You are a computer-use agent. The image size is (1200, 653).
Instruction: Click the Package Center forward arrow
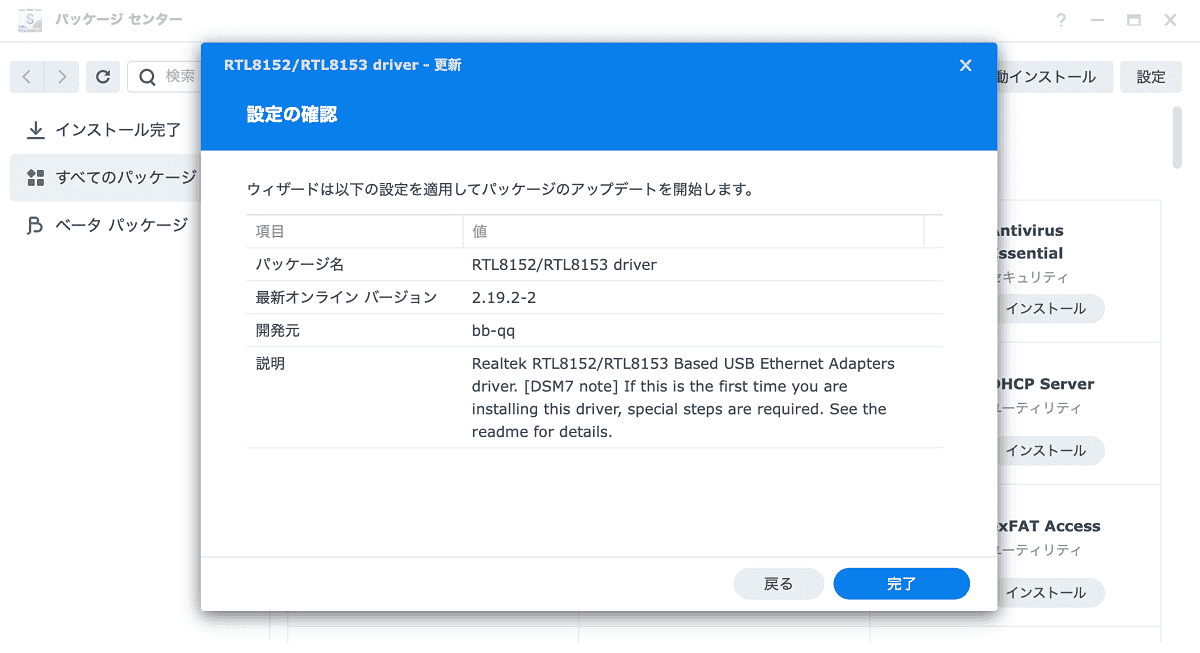coord(61,76)
